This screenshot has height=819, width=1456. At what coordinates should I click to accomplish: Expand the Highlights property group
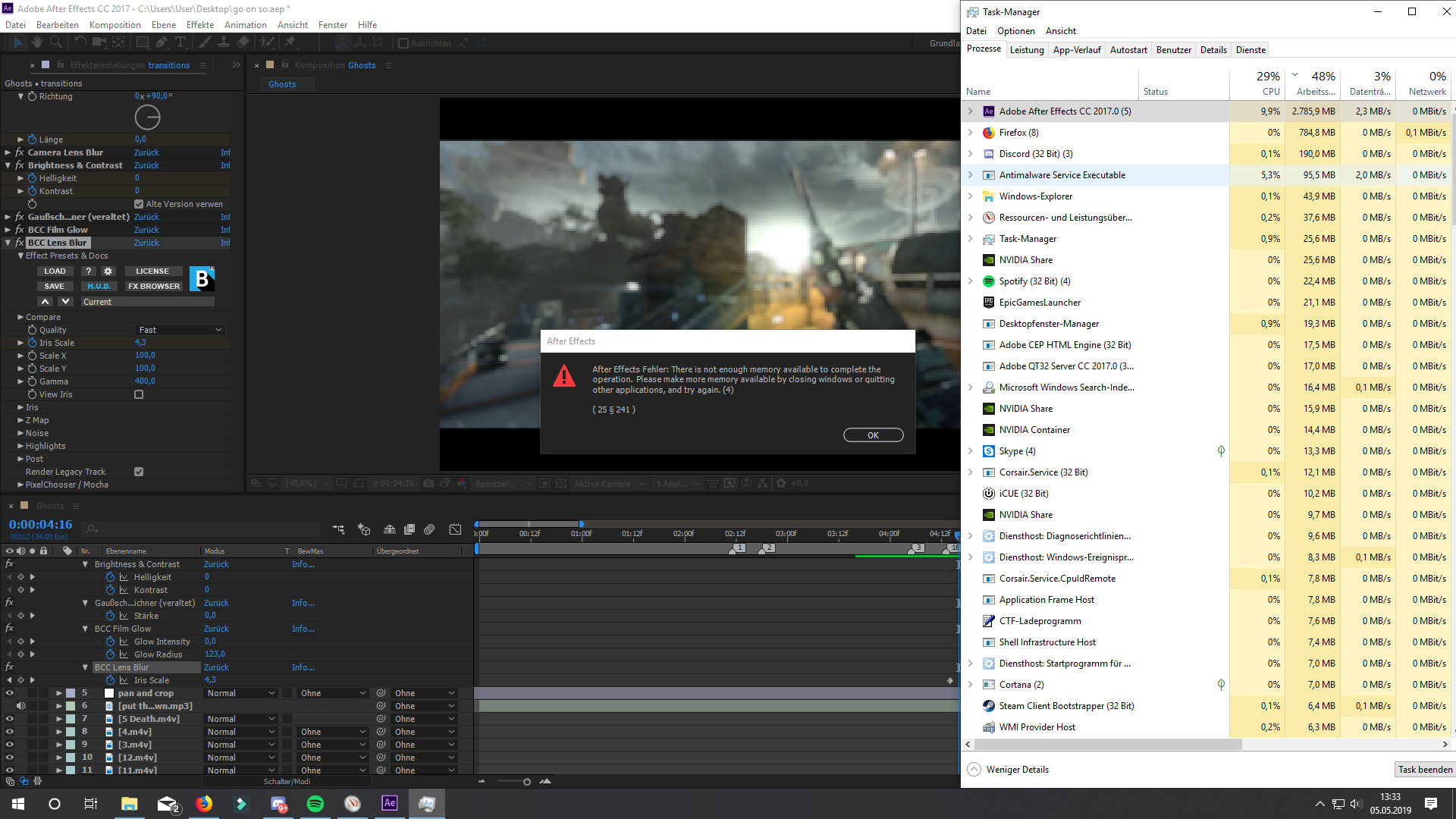[20, 446]
